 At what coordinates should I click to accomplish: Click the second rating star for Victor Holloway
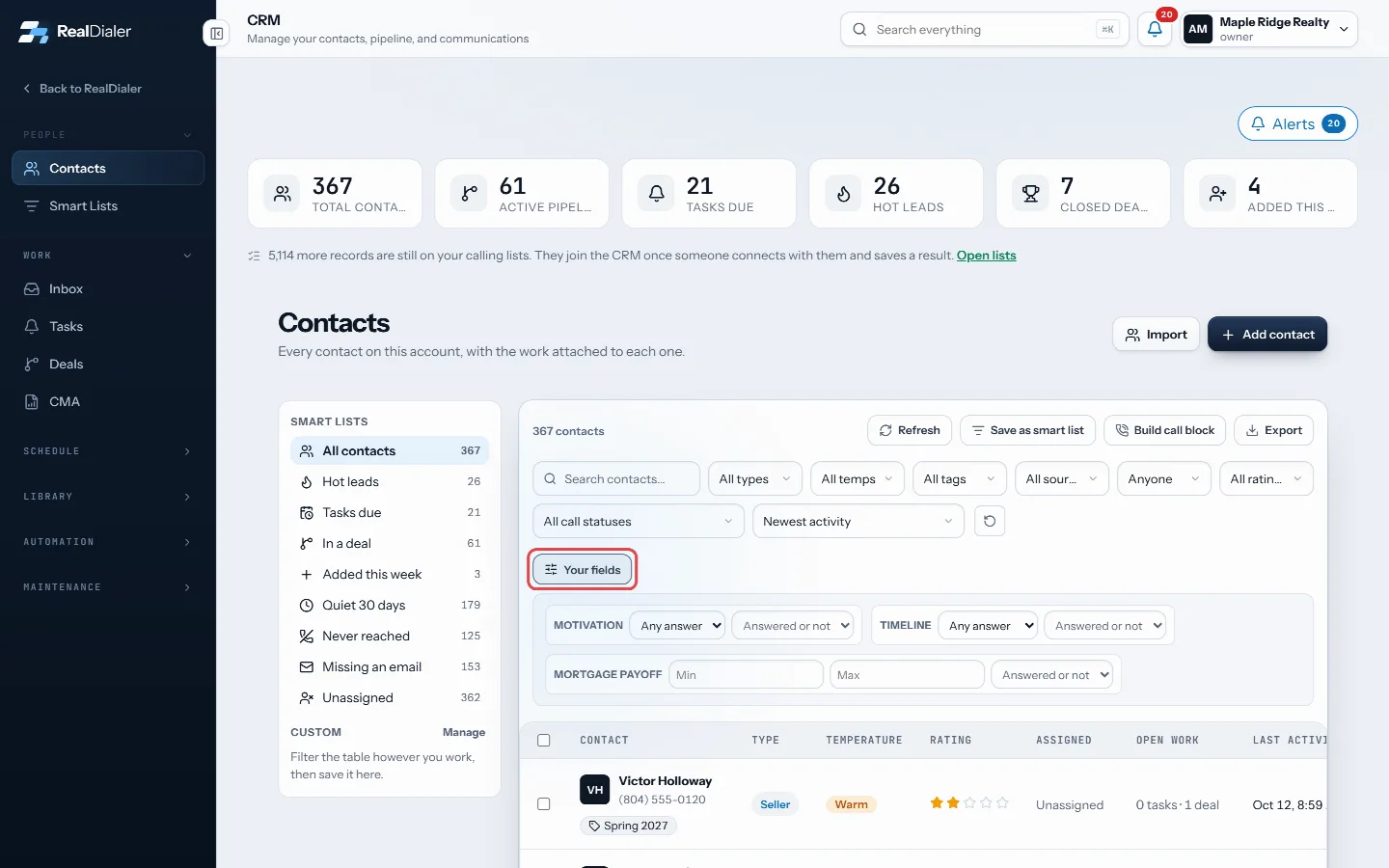coord(953,802)
